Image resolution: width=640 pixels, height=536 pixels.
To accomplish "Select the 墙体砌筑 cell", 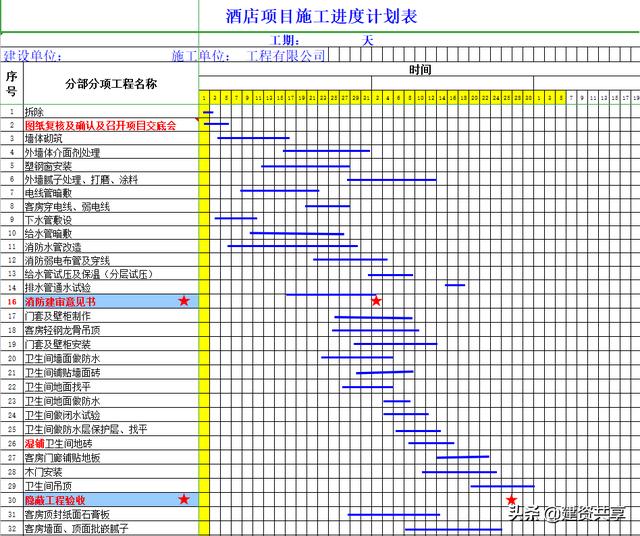I will point(111,138).
